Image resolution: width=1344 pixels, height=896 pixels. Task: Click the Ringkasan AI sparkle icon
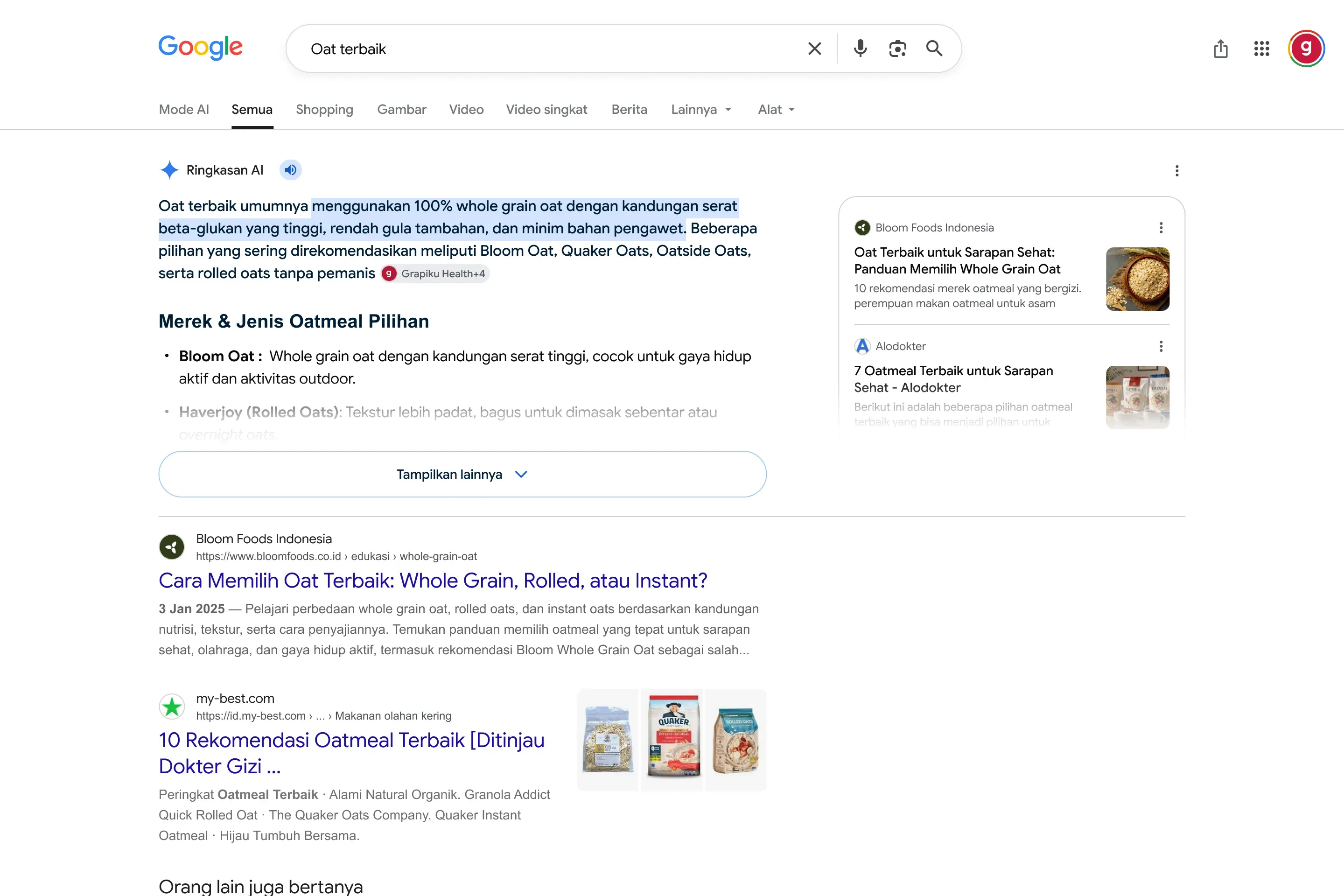coord(169,170)
